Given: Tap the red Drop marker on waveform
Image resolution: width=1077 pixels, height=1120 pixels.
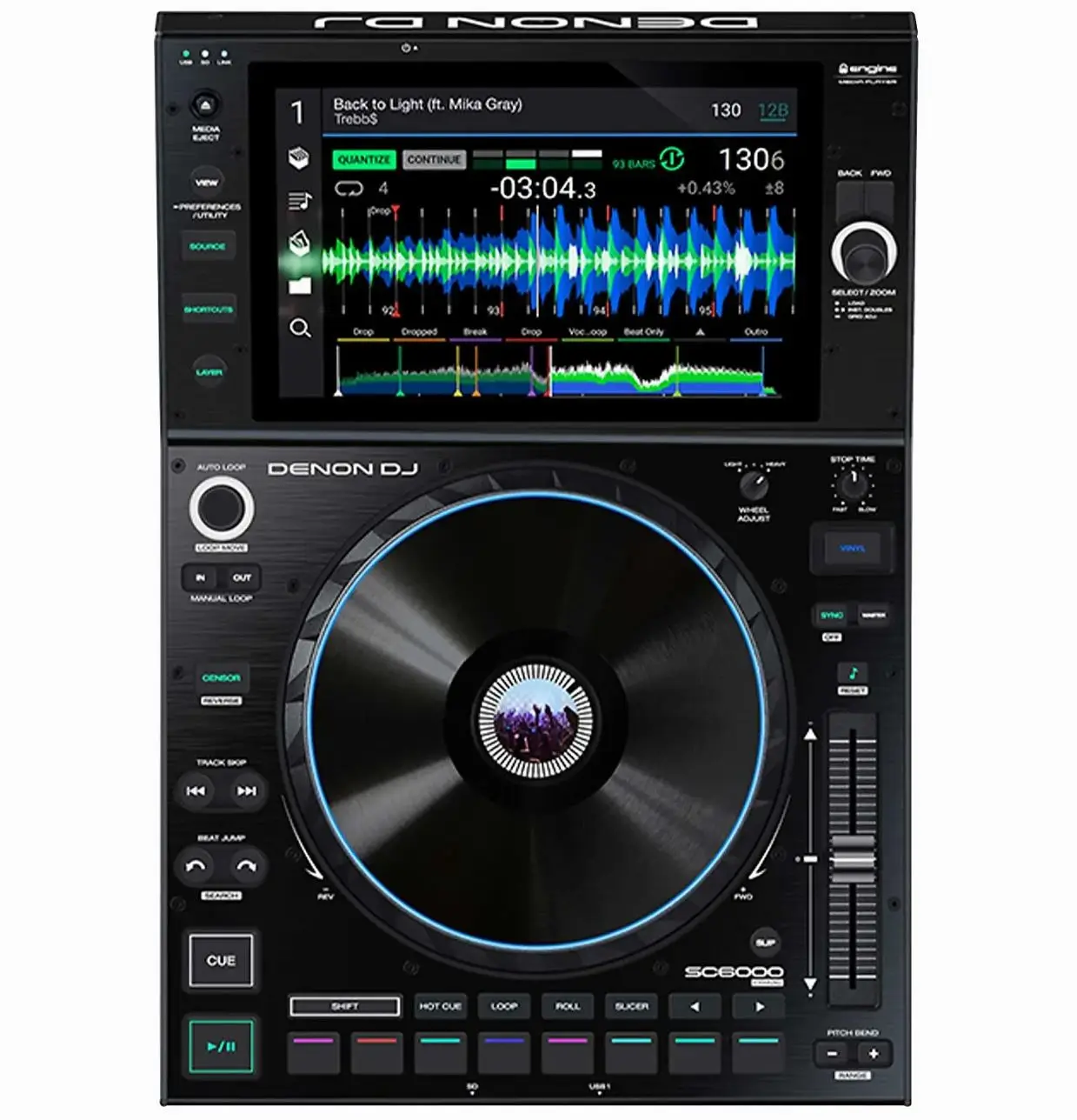Looking at the screenshot, I should coord(396,210).
